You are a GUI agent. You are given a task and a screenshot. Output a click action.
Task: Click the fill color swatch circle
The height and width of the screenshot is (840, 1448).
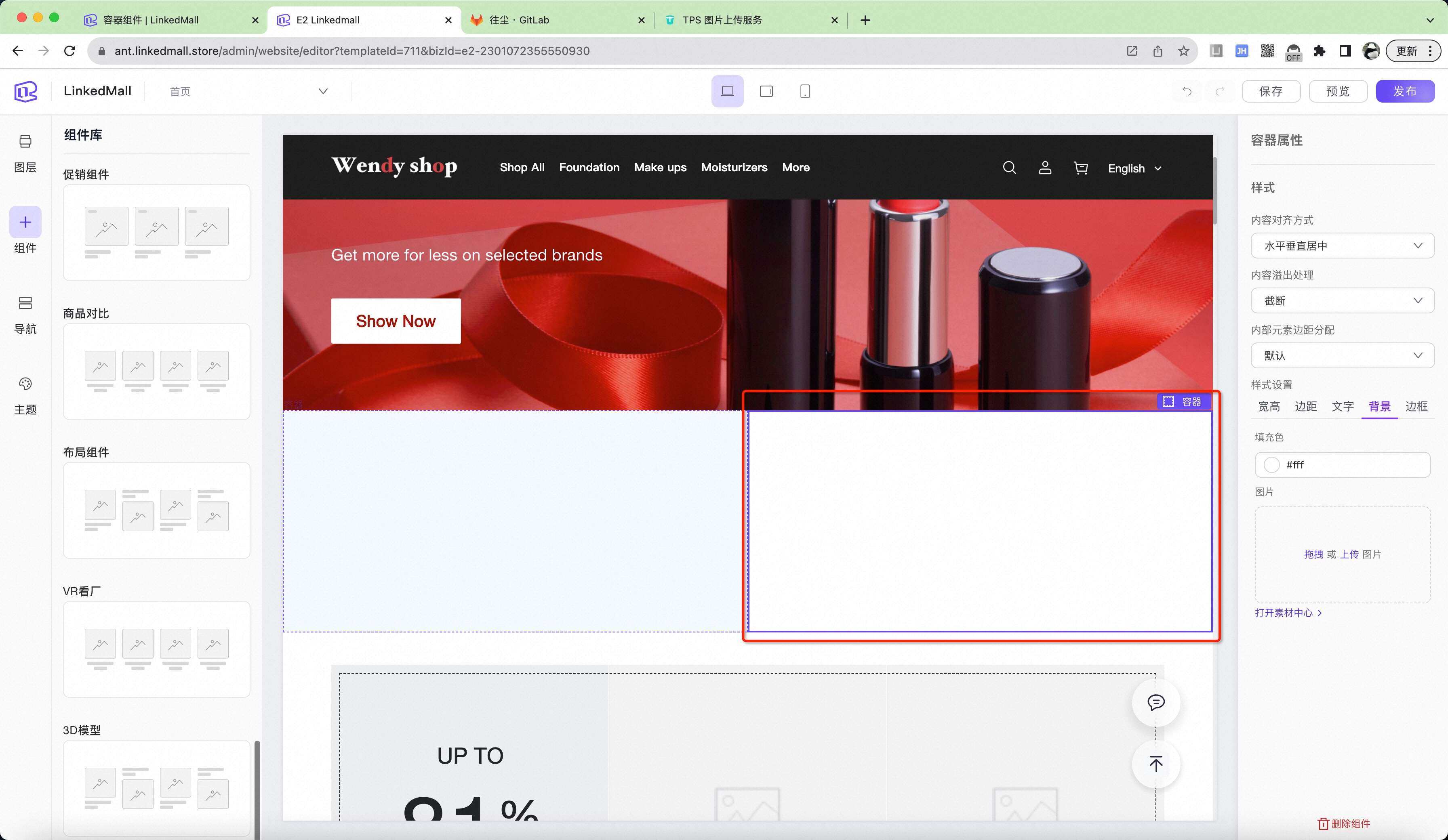coord(1271,465)
